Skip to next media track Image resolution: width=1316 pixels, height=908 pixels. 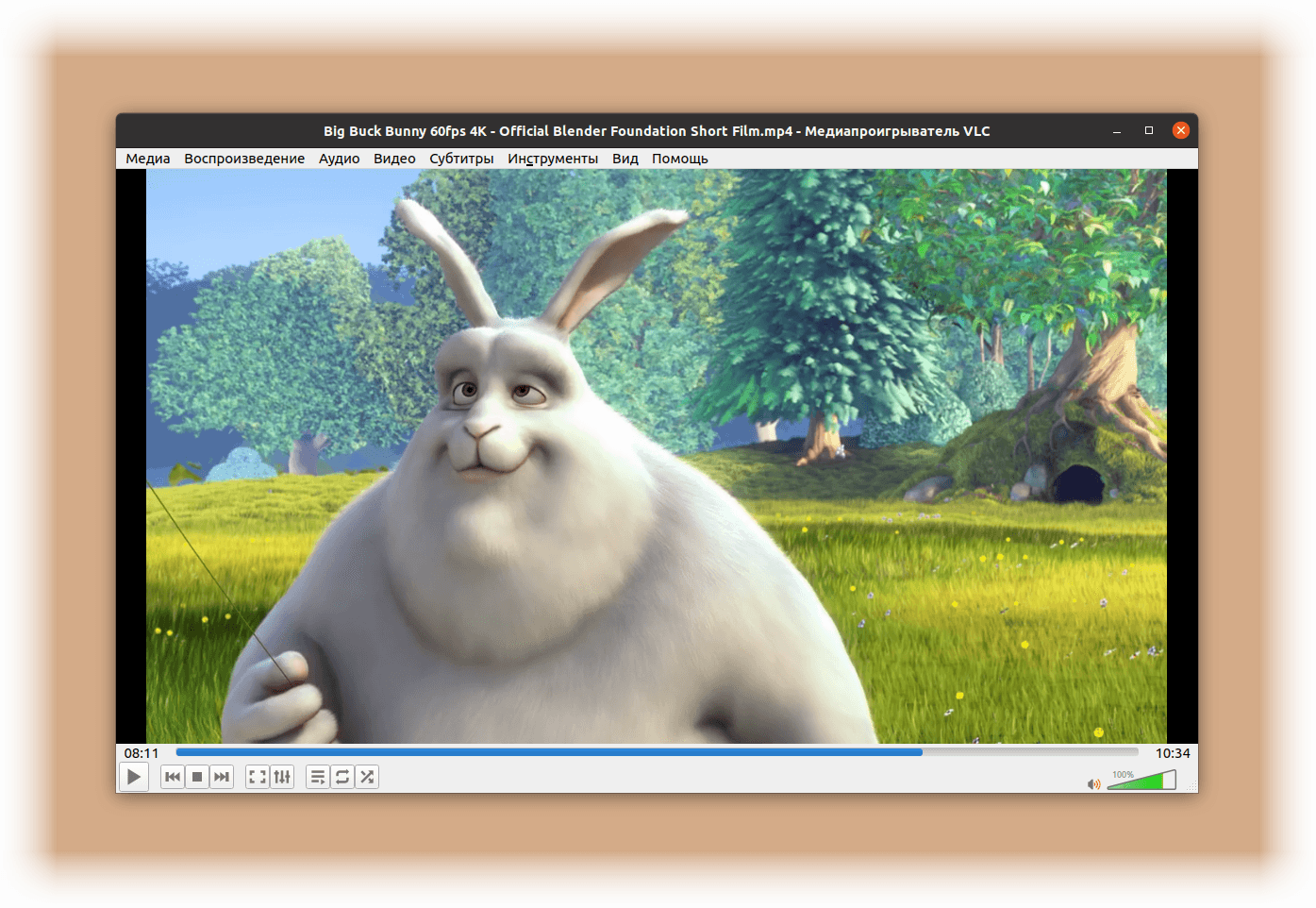222,777
